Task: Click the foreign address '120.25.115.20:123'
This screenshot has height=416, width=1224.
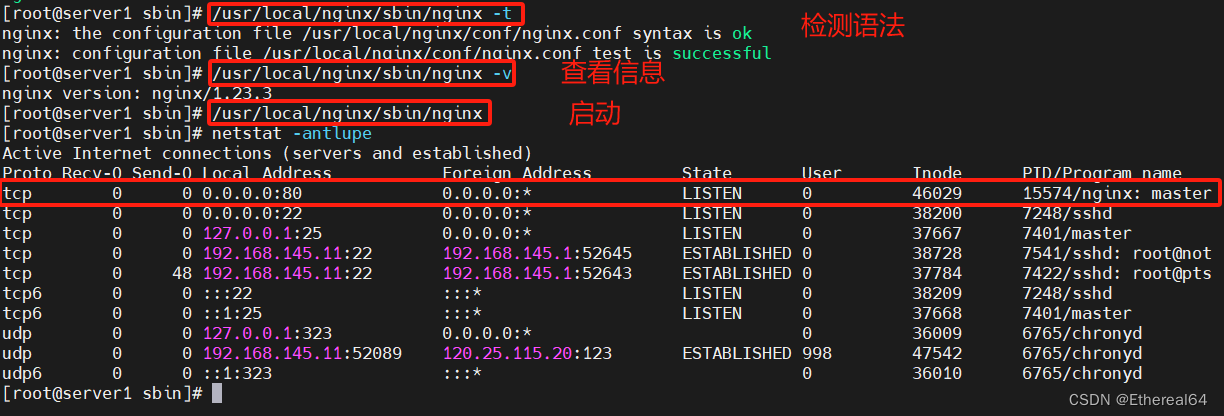Action: pos(527,353)
